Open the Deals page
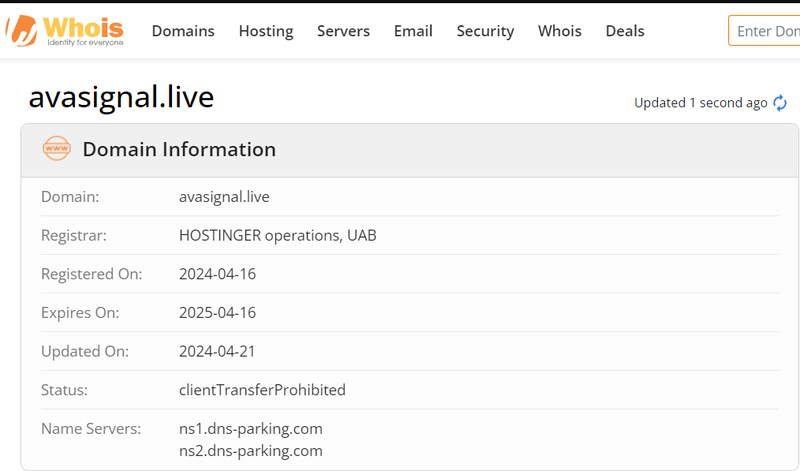 pyautogui.click(x=625, y=31)
